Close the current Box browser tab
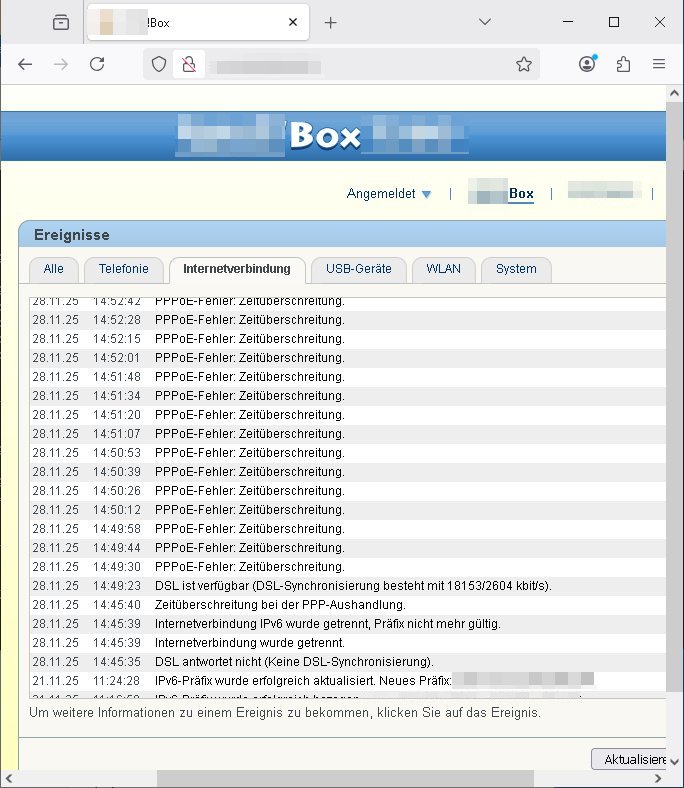Screen dimensions: 684x788 tap(293, 23)
